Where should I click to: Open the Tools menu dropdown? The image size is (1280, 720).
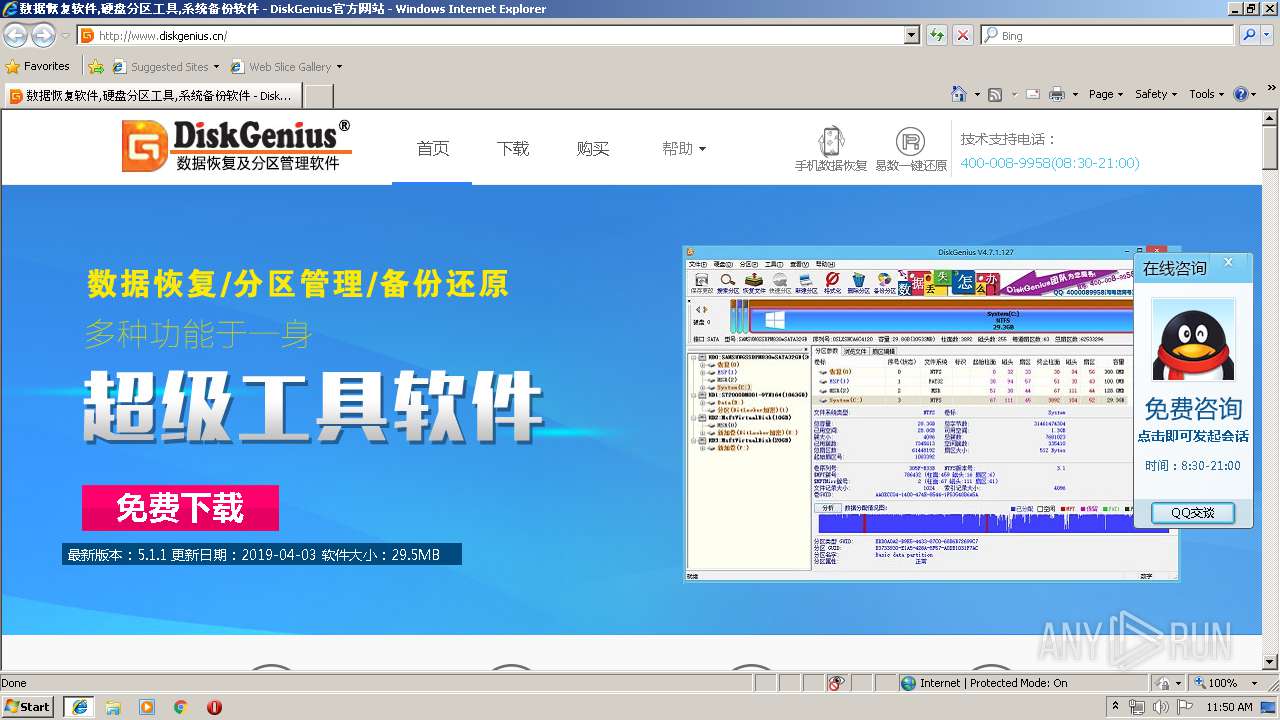[x=1206, y=94]
